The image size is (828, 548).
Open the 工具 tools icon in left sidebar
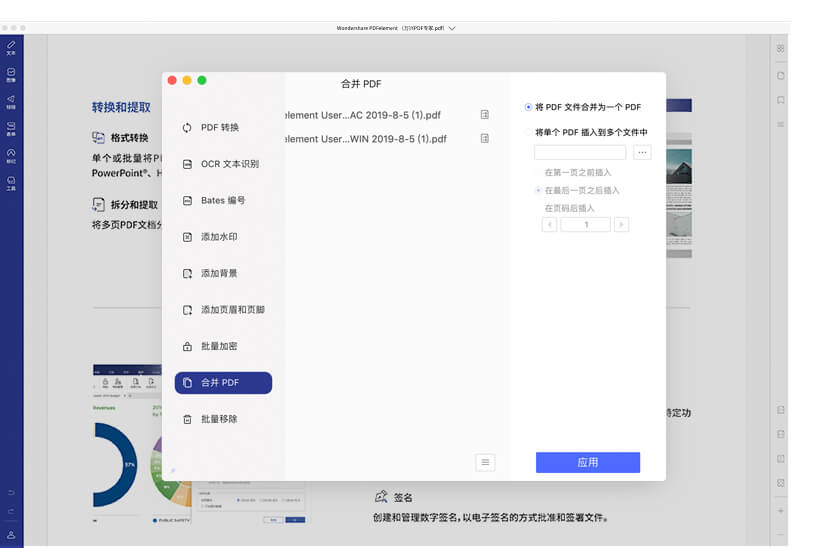click(11, 183)
